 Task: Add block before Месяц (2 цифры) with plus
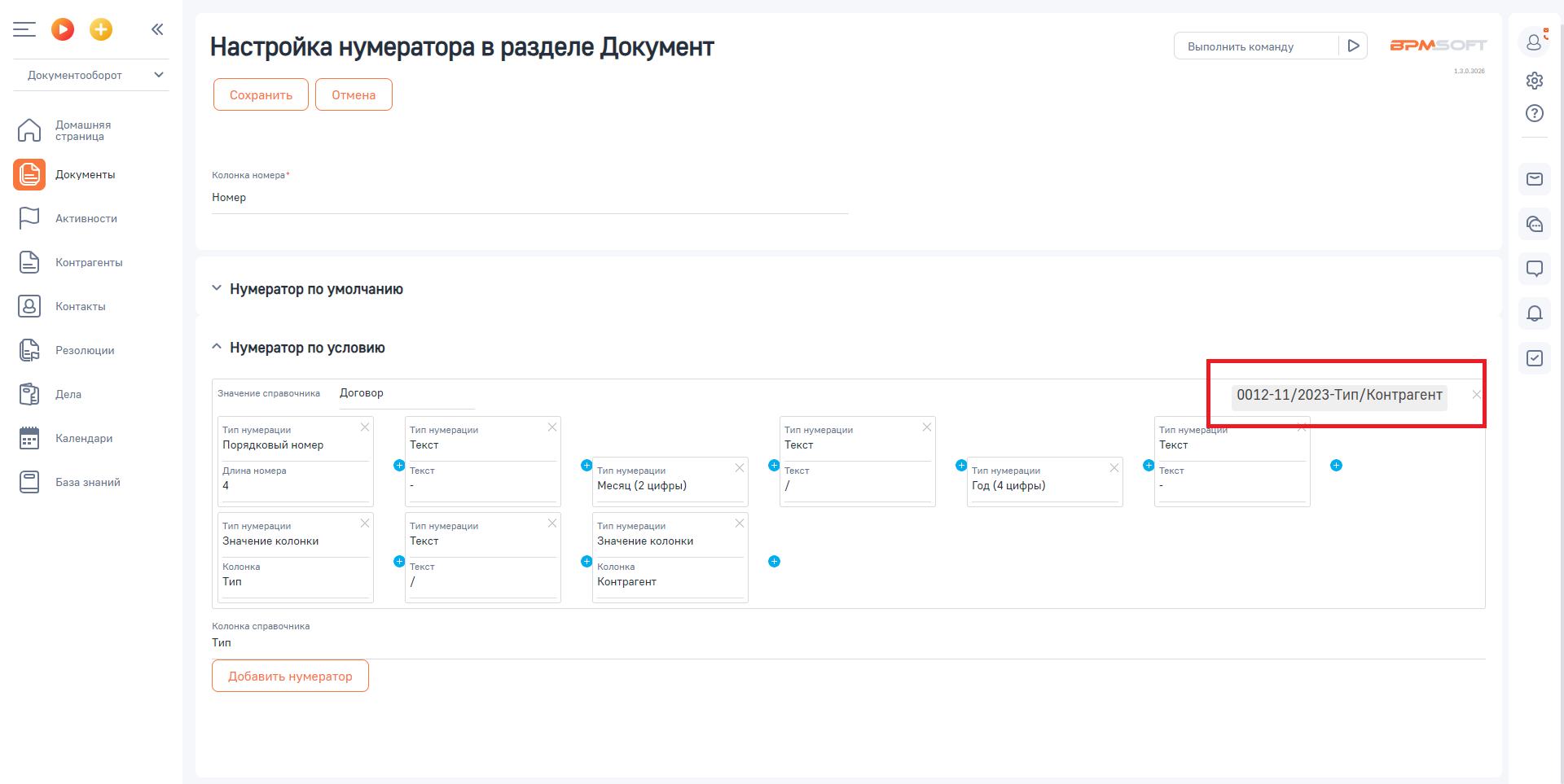point(586,466)
